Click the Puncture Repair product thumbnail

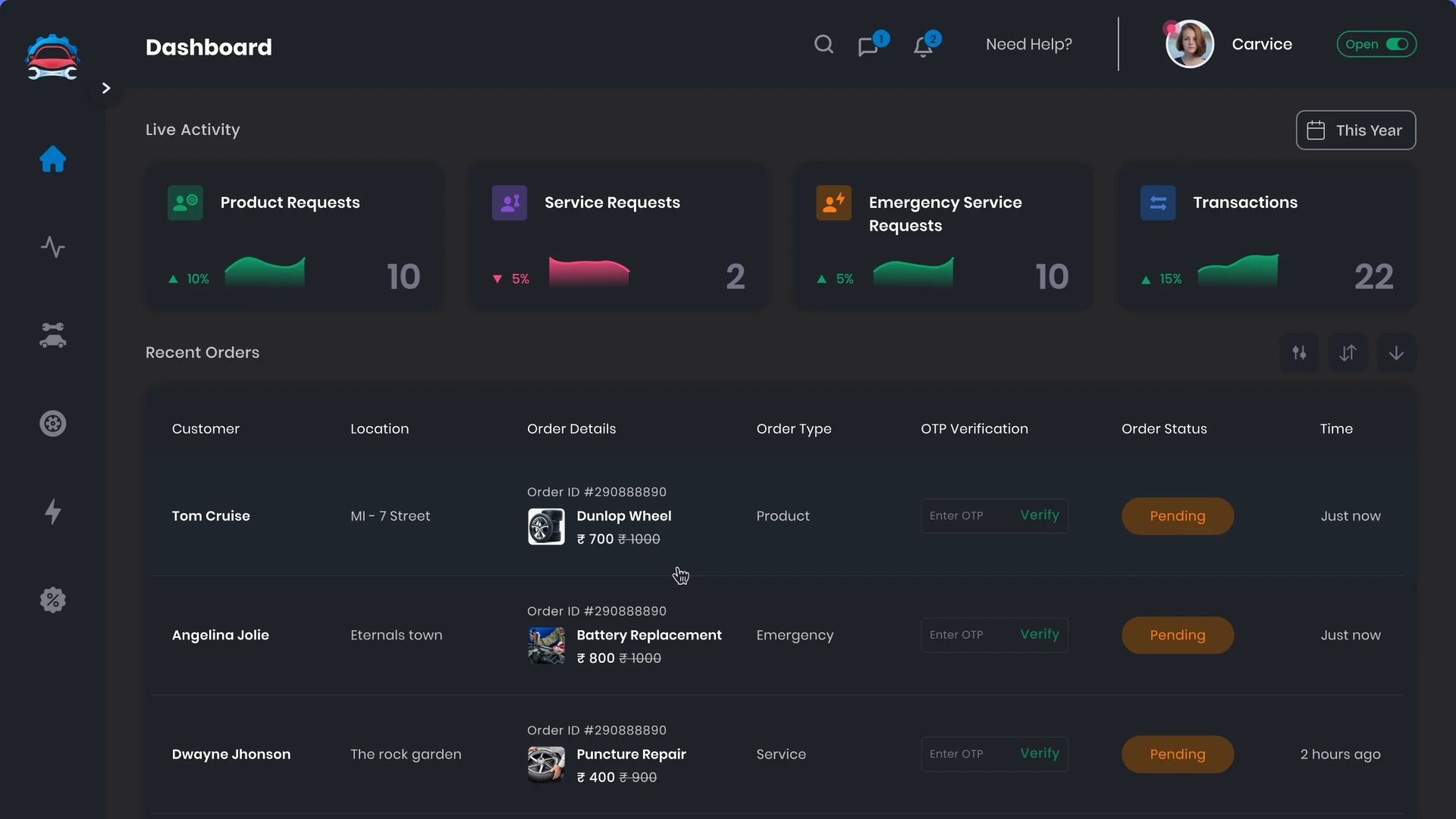click(546, 764)
